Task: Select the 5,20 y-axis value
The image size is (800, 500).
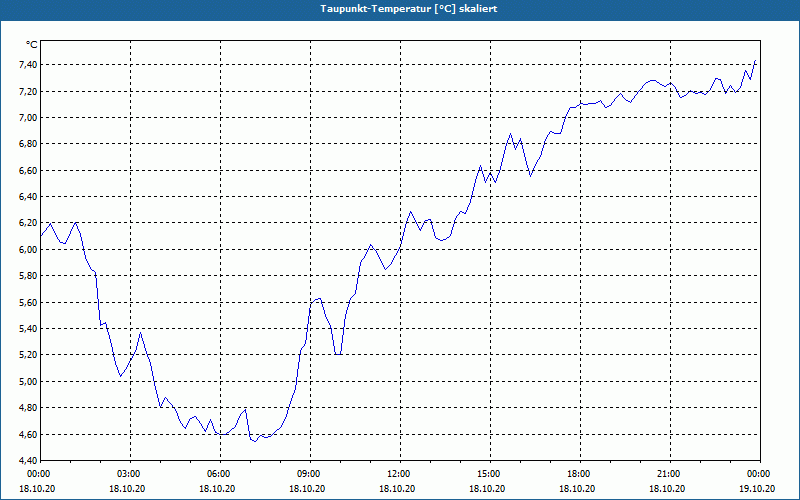Action: (x=28, y=355)
